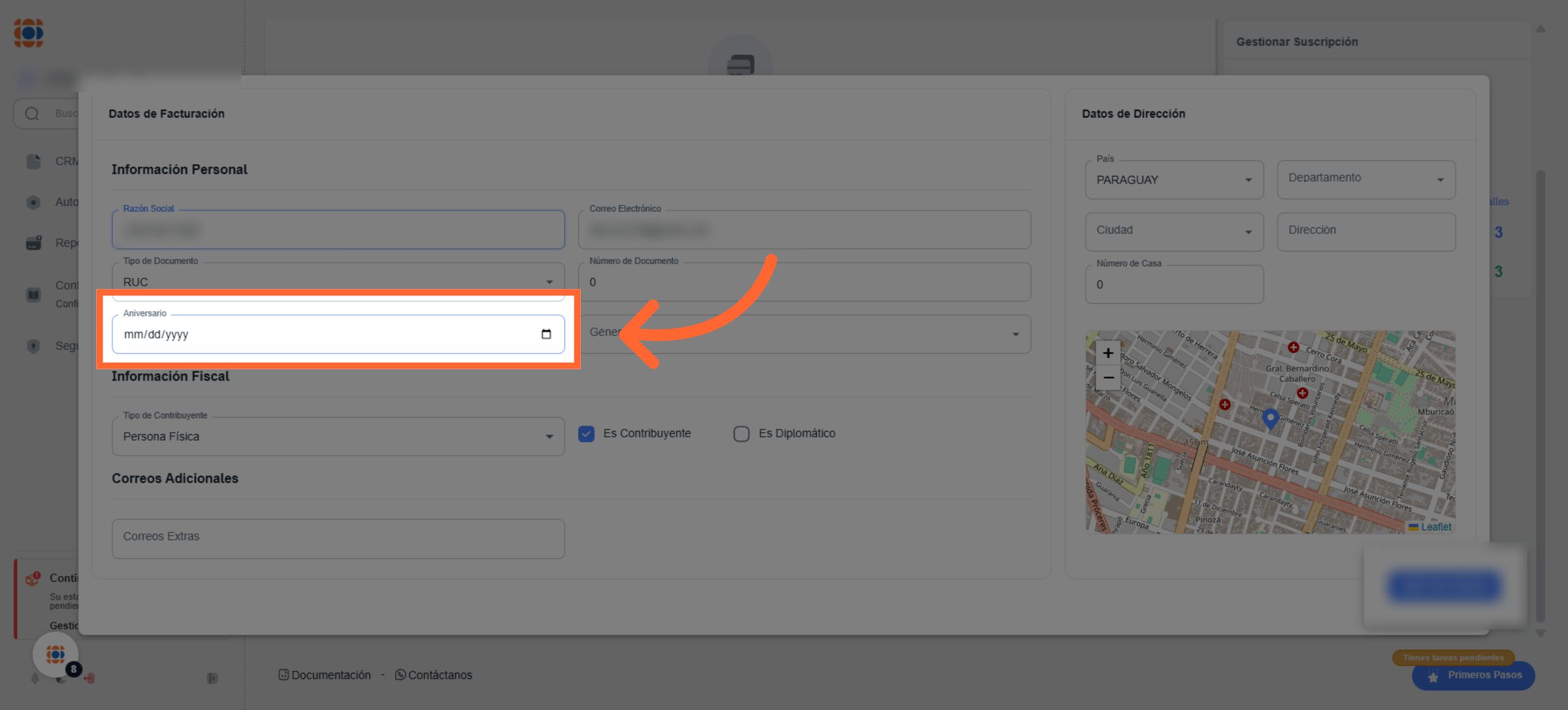Click the app logo at top left
The width and height of the screenshot is (1568, 710).
(x=29, y=33)
